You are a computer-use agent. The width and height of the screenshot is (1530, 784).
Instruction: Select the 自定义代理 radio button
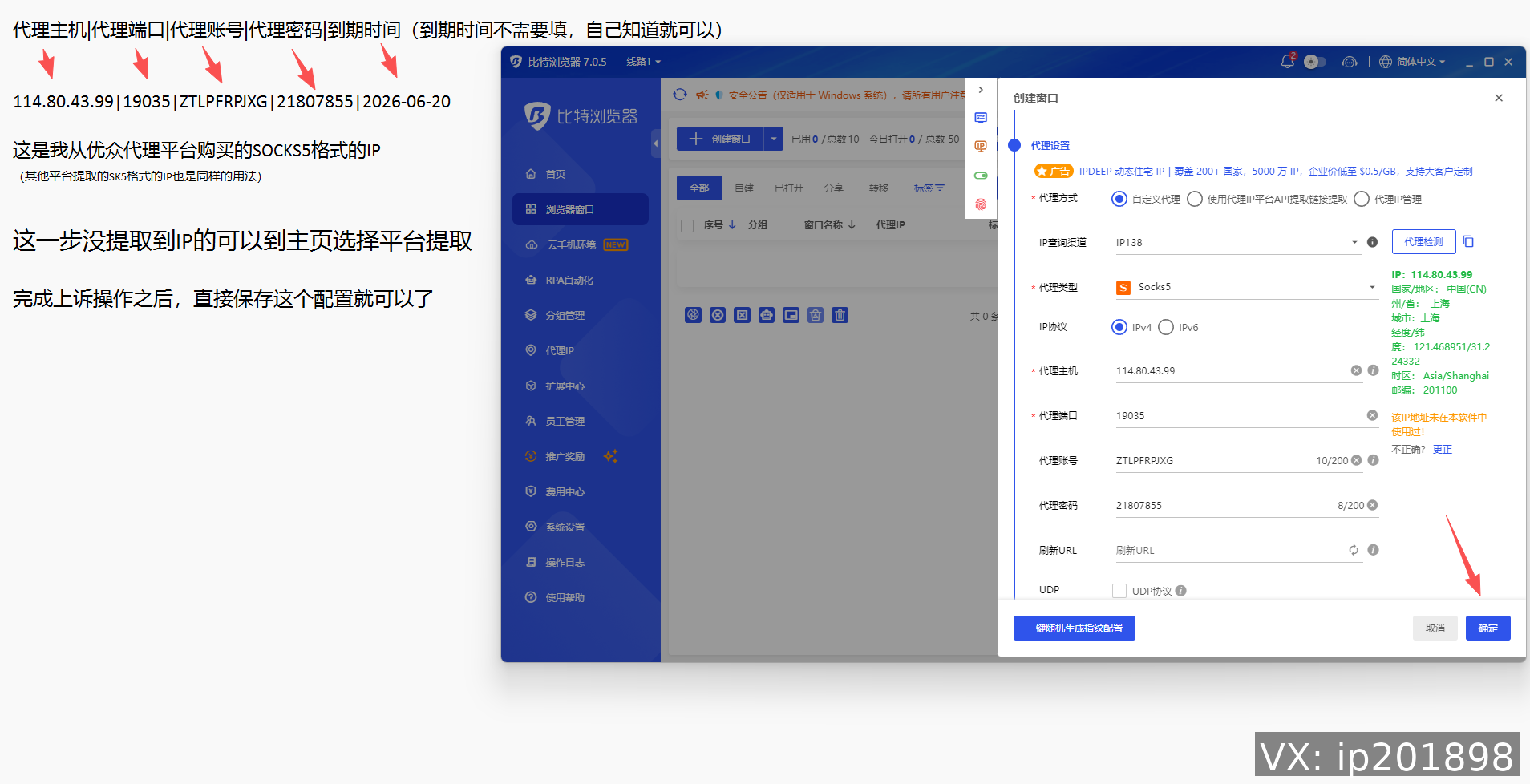[x=1119, y=199]
